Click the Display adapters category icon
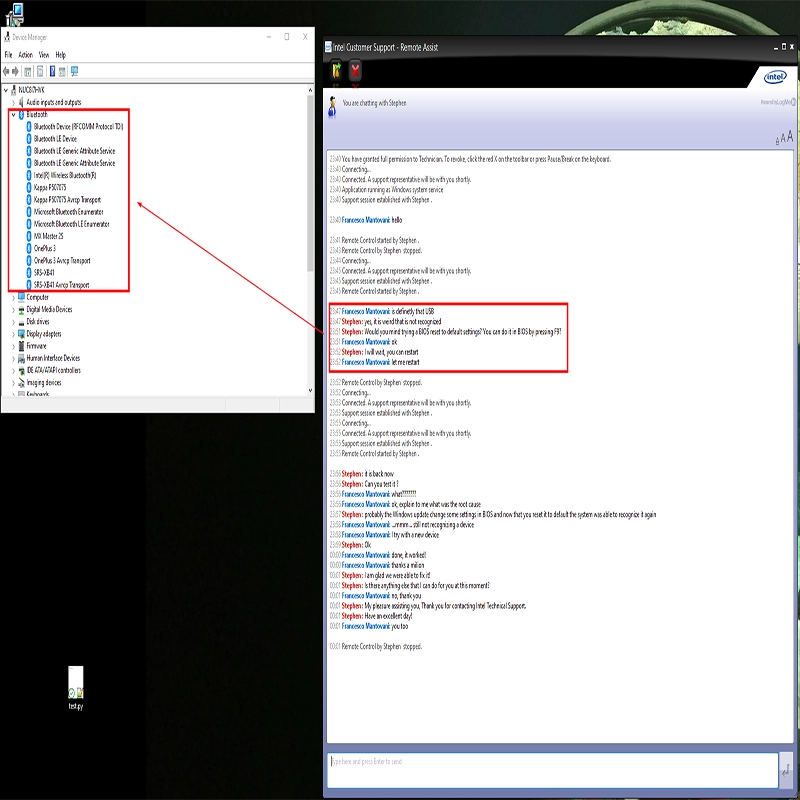800x800 pixels. 21,334
